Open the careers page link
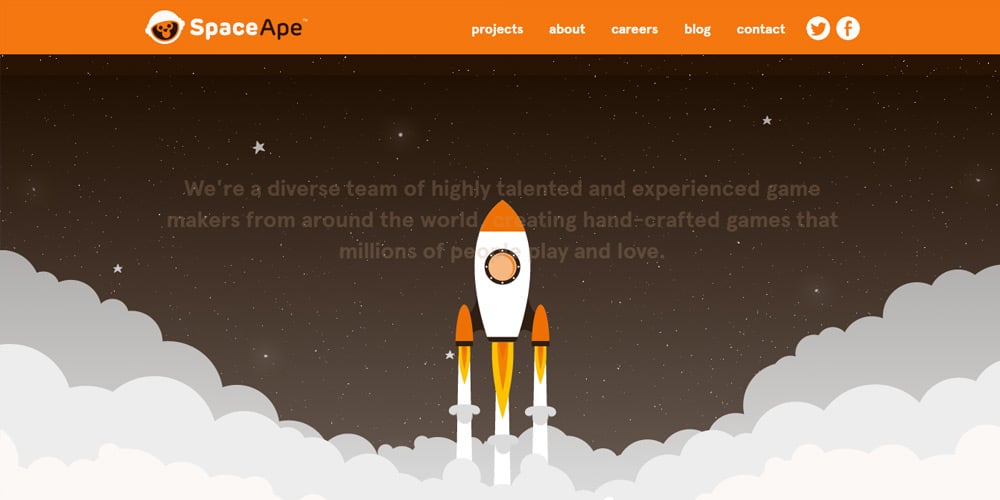Screen dimensions: 1000x500 (x=635, y=29)
